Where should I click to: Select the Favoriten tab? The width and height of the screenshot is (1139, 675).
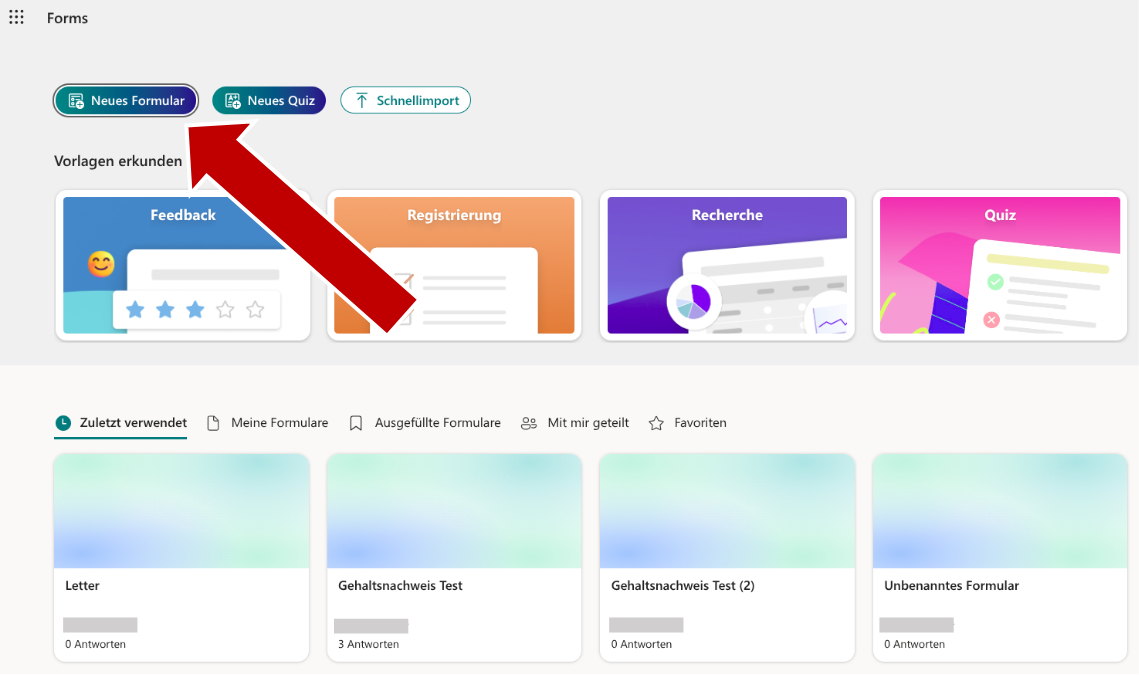click(x=700, y=423)
